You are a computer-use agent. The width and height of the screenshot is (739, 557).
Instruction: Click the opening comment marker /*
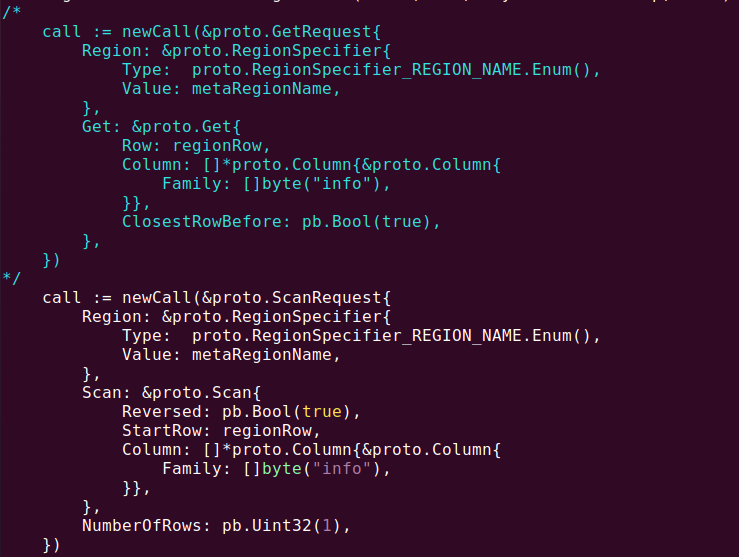11,12
